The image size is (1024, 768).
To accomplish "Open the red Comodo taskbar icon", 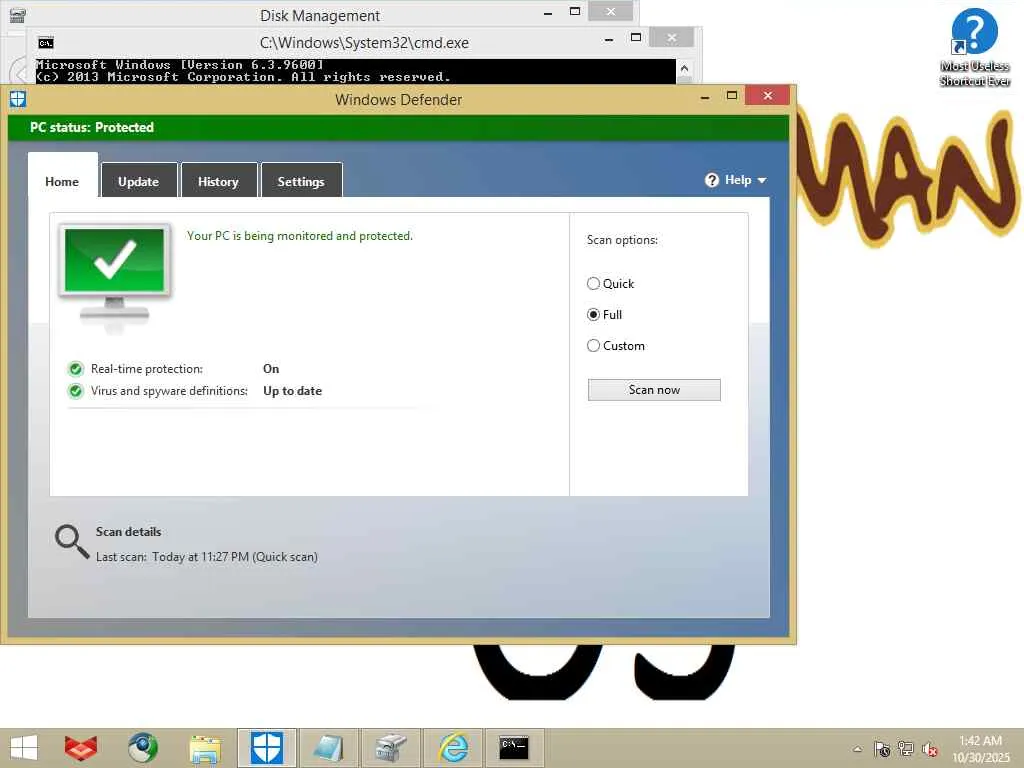I will click(x=81, y=748).
